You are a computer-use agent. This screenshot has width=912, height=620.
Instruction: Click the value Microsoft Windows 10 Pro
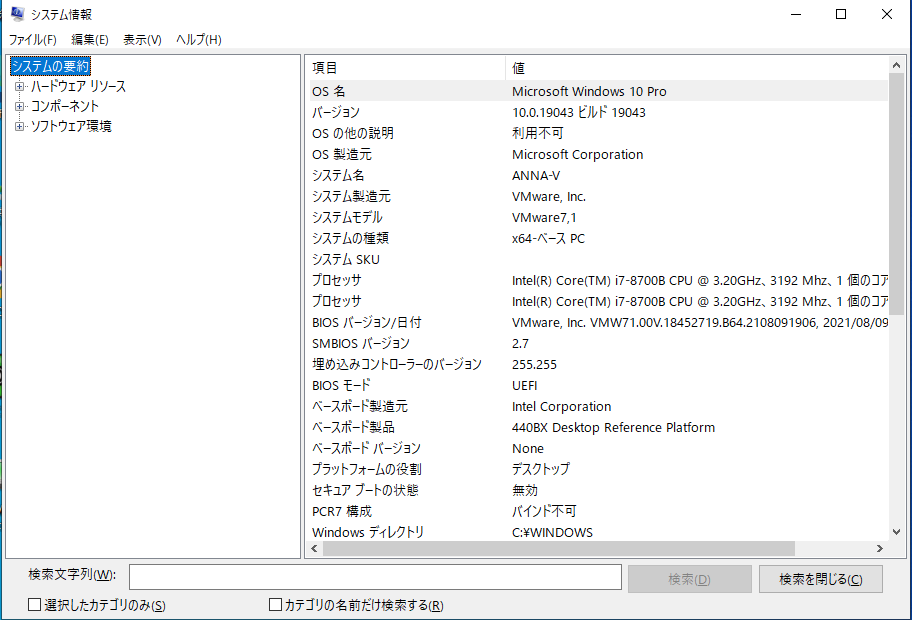[589, 91]
